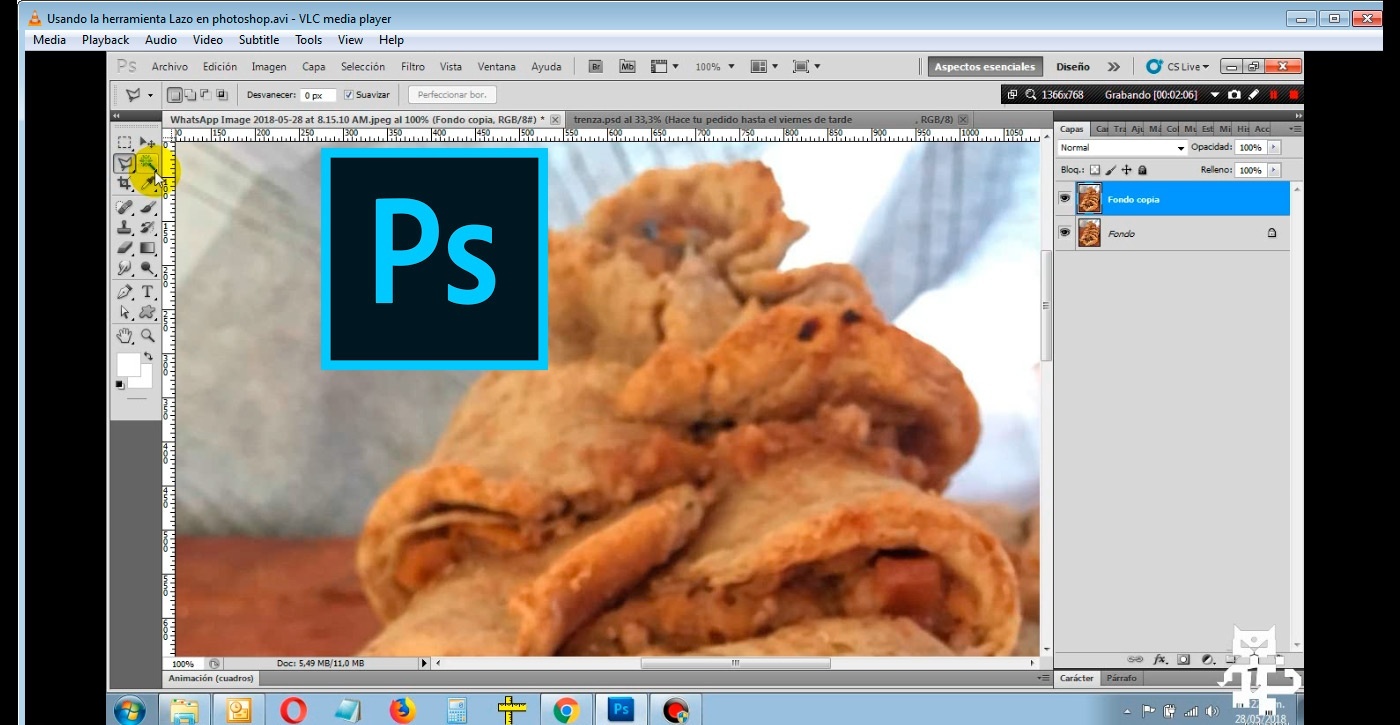Select the Custom Shape tool
The image size is (1400, 725).
(x=148, y=312)
